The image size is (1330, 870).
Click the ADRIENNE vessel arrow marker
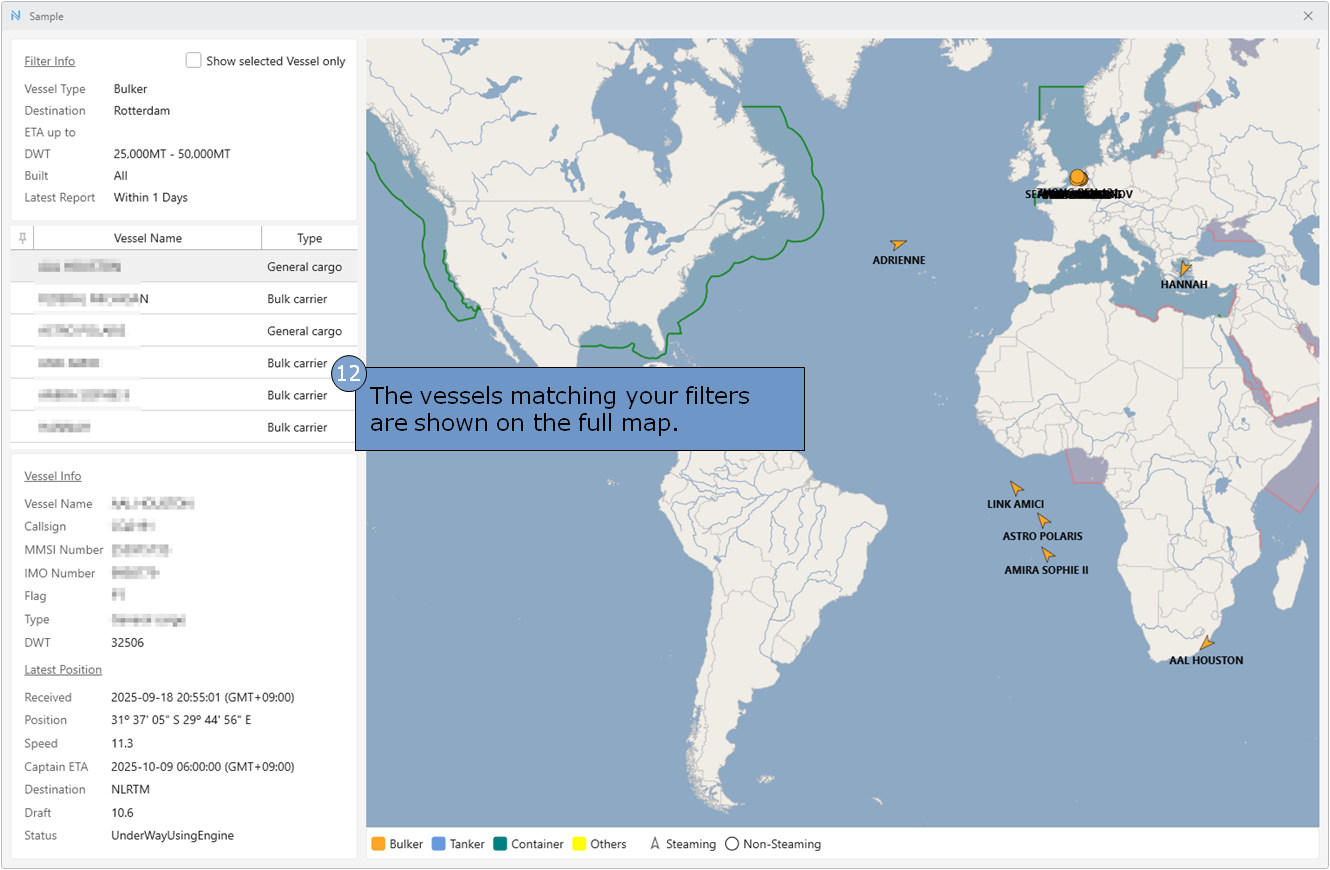(898, 244)
